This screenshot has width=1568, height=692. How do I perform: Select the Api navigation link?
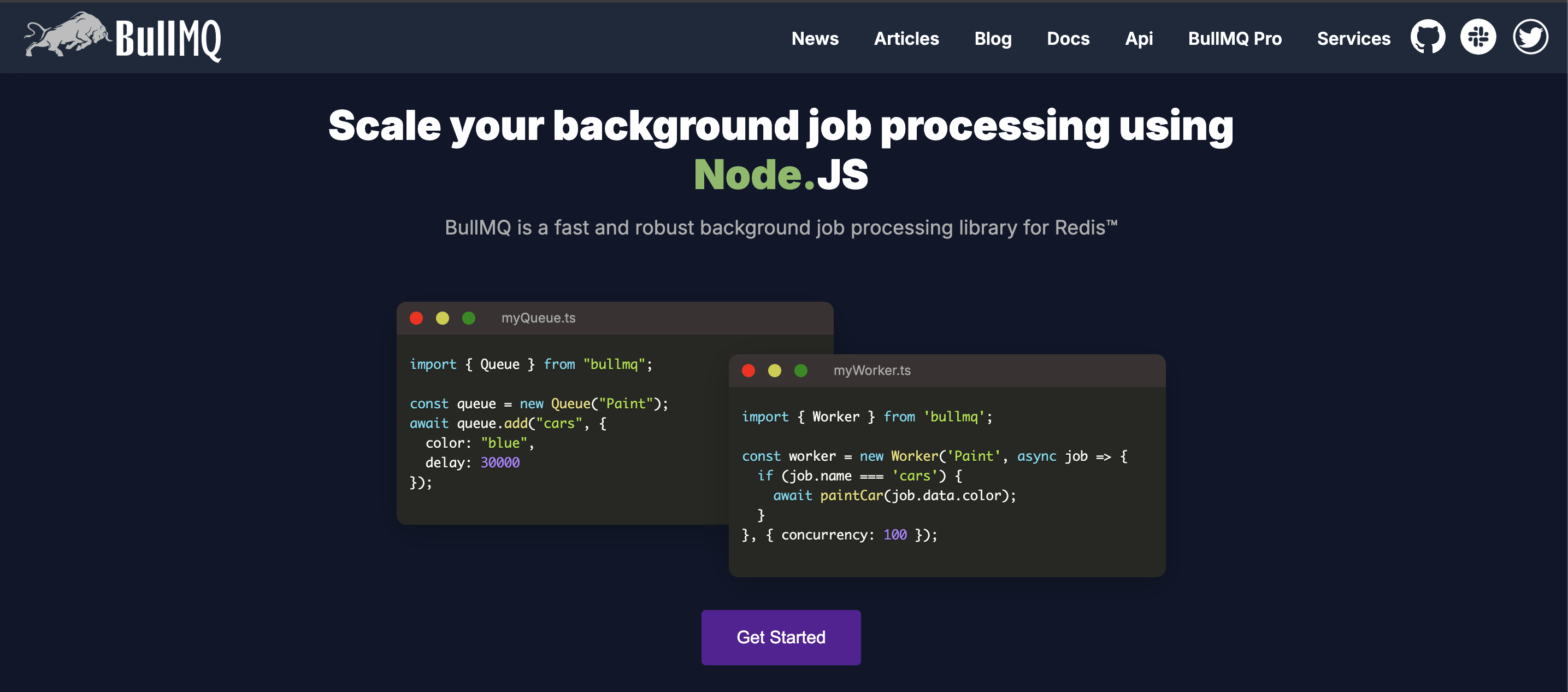[1138, 38]
